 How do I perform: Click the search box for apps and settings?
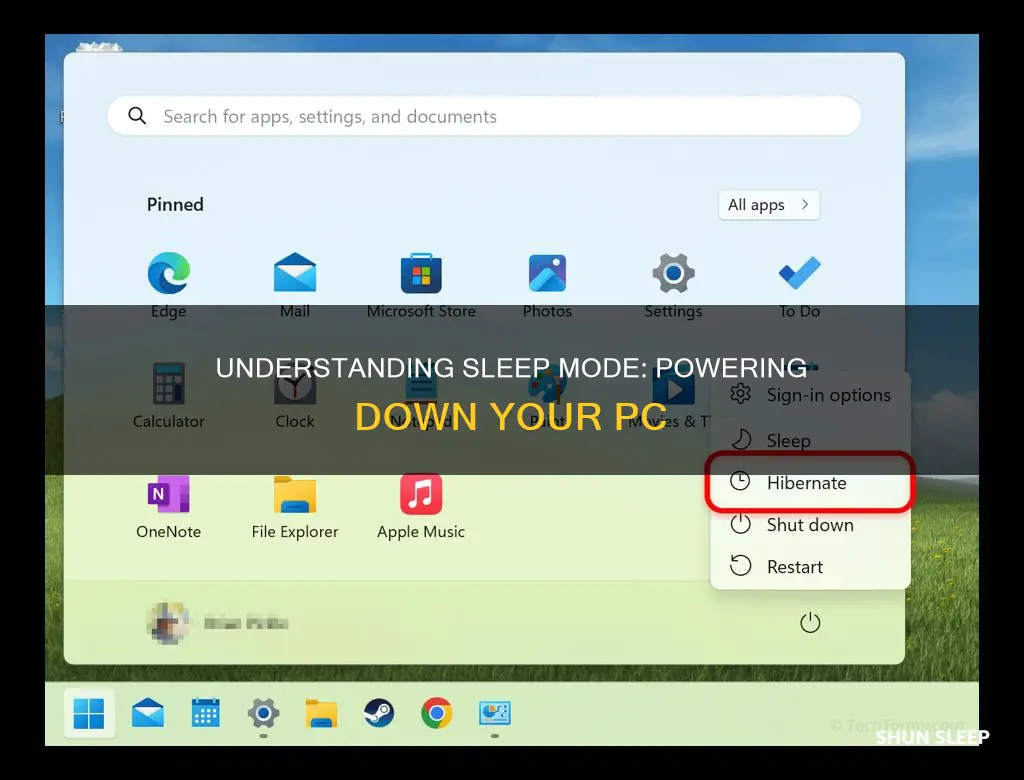[x=484, y=116]
